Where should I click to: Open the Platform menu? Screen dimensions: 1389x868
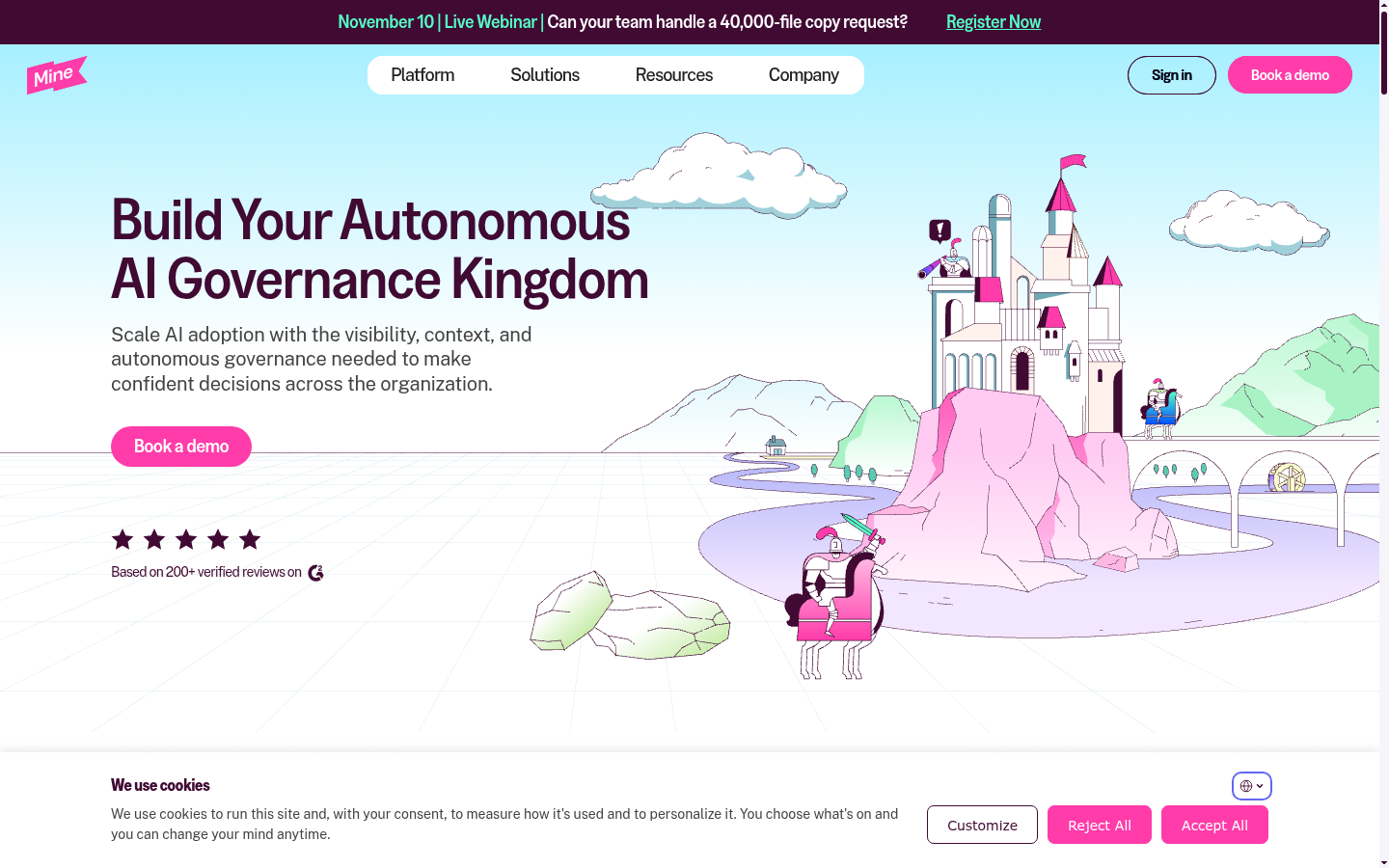tap(422, 75)
